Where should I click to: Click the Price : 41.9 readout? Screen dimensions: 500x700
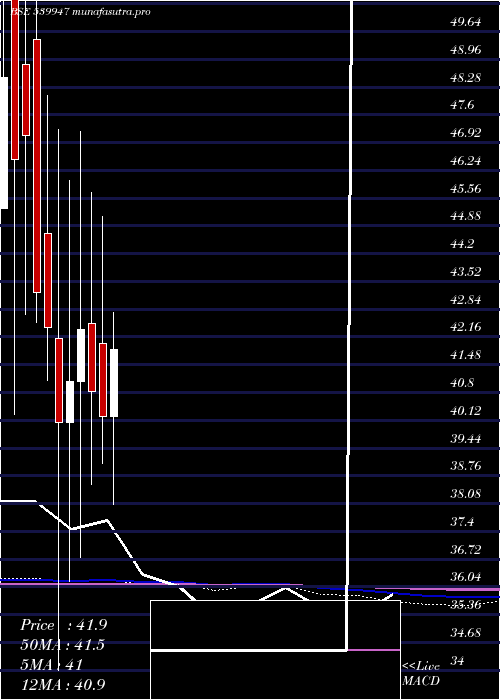(63, 625)
